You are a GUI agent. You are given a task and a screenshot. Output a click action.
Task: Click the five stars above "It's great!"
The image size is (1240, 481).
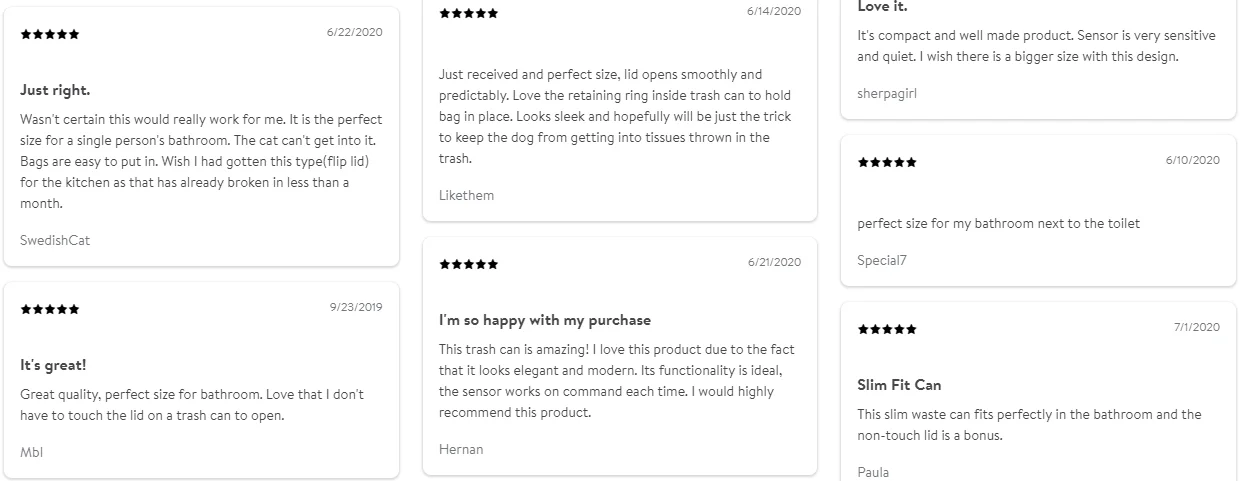coord(50,309)
